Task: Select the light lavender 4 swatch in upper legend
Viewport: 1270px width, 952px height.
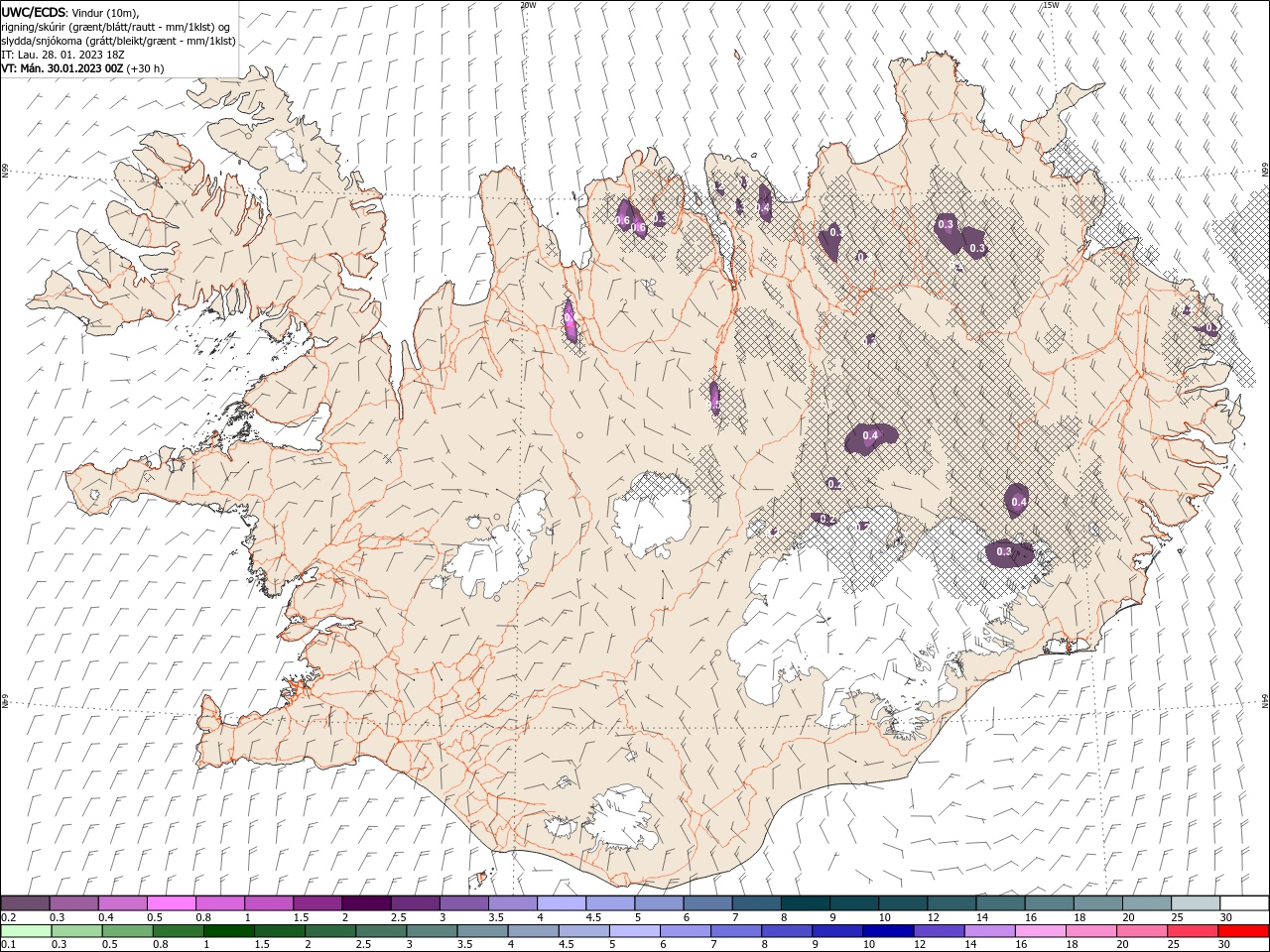Action: point(561,903)
